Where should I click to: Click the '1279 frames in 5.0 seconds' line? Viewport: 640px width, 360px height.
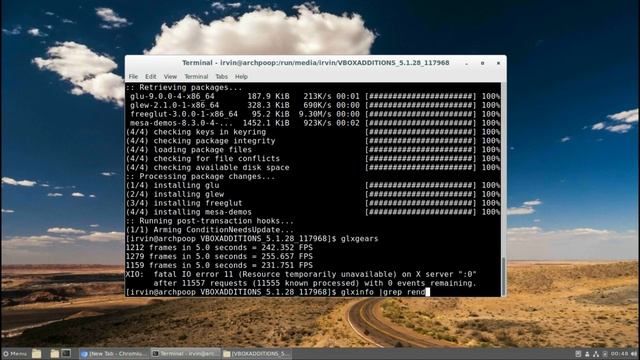(219, 257)
